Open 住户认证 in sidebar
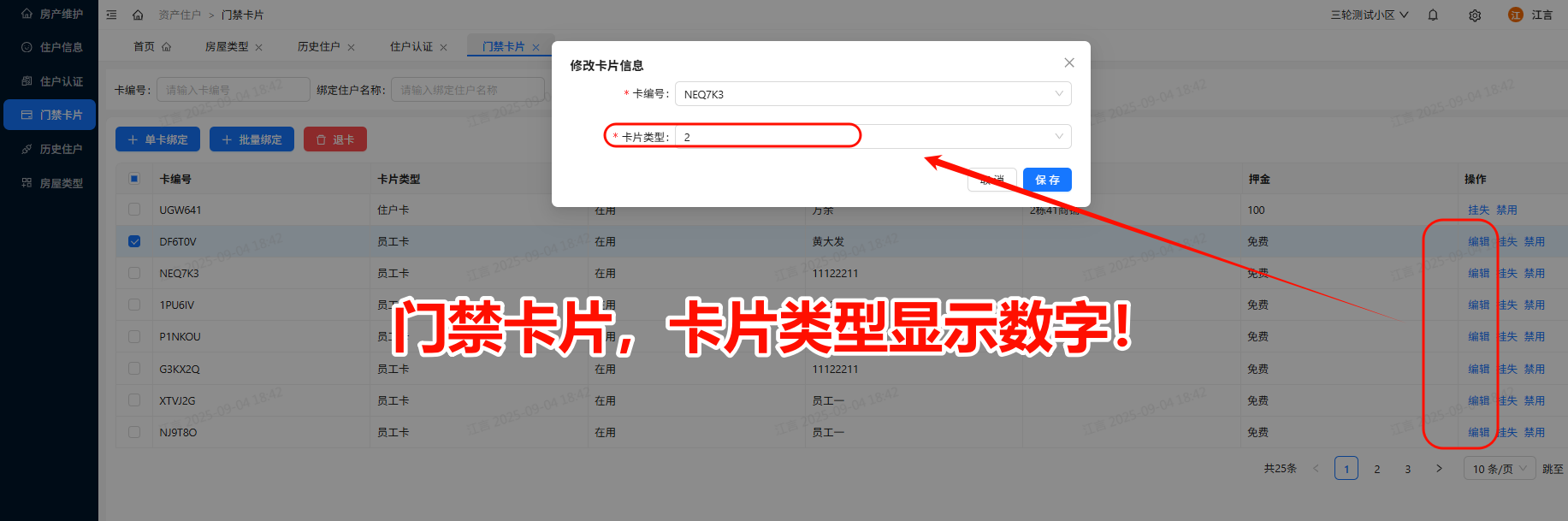Viewport: 1568px width, 521px height. point(50,81)
